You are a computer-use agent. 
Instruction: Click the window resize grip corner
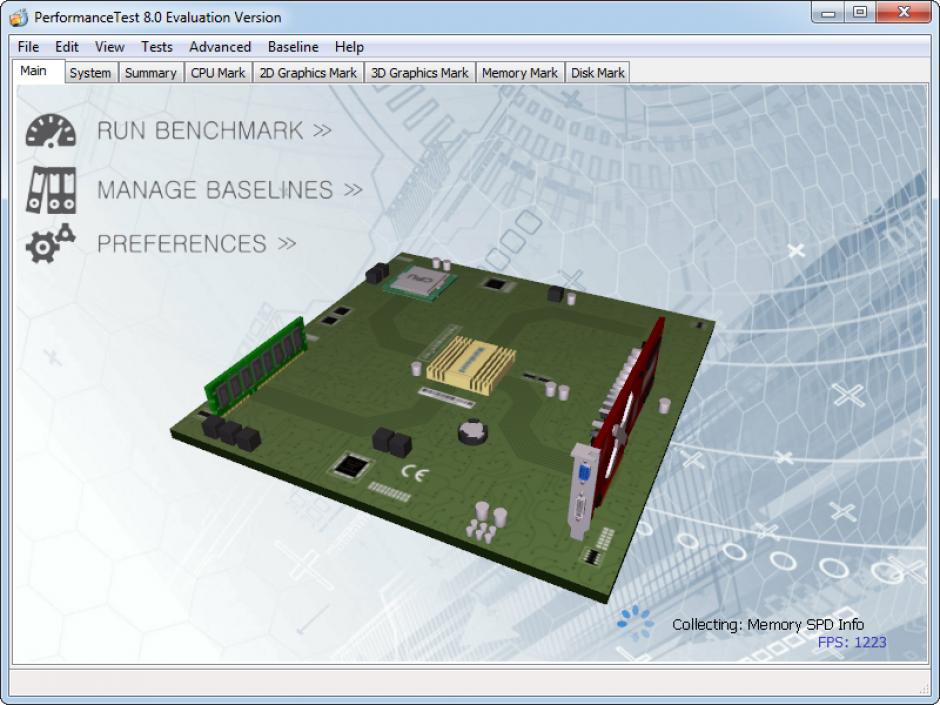[x=922, y=688]
